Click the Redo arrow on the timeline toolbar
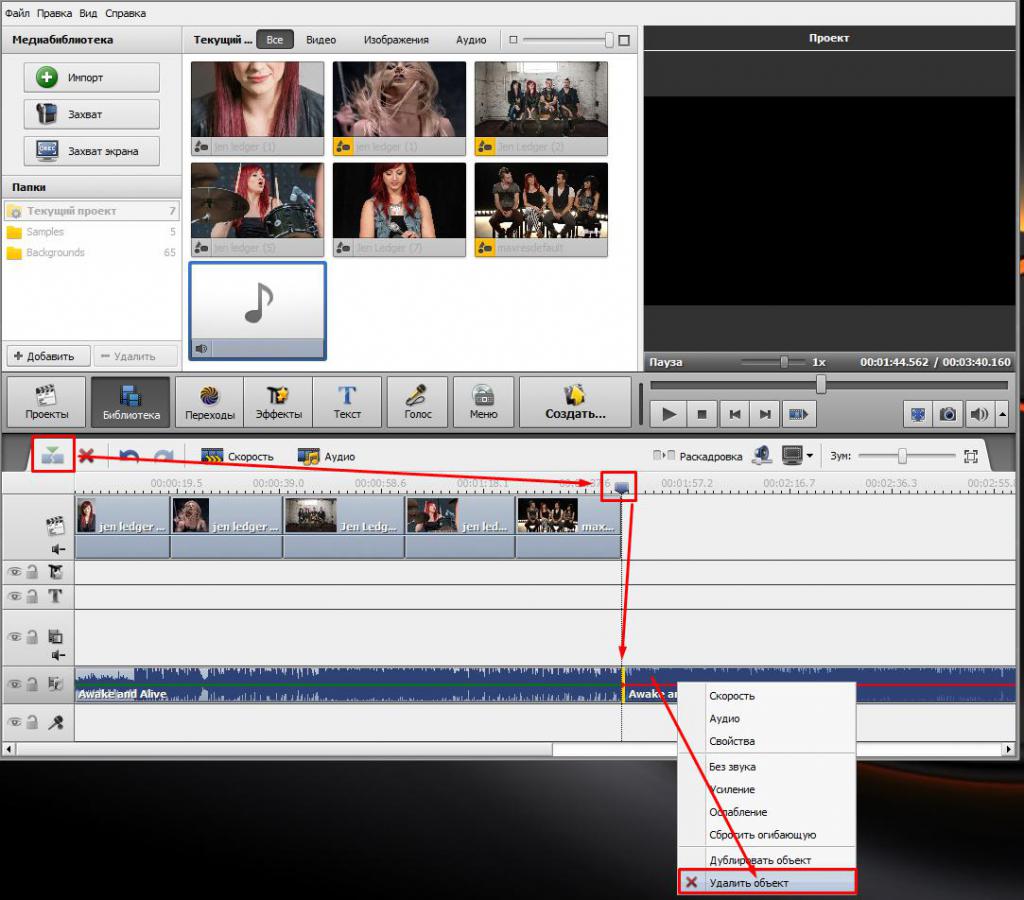The height and width of the screenshot is (900, 1024). (x=163, y=456)
